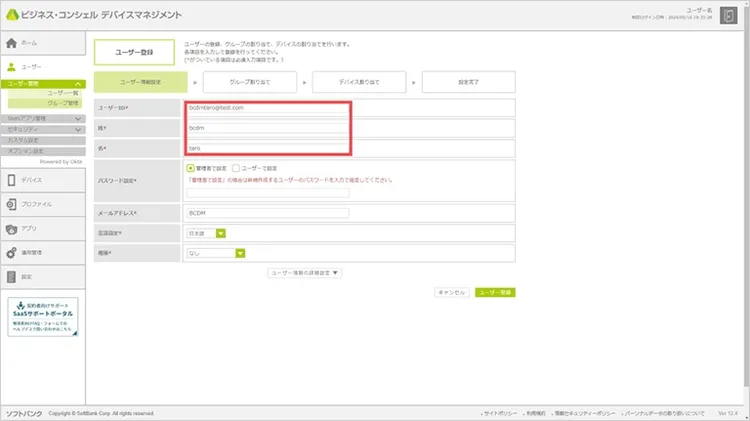Open グループ管理 in the sidebar submenu
750x421 pixels.
pos(63,103)
